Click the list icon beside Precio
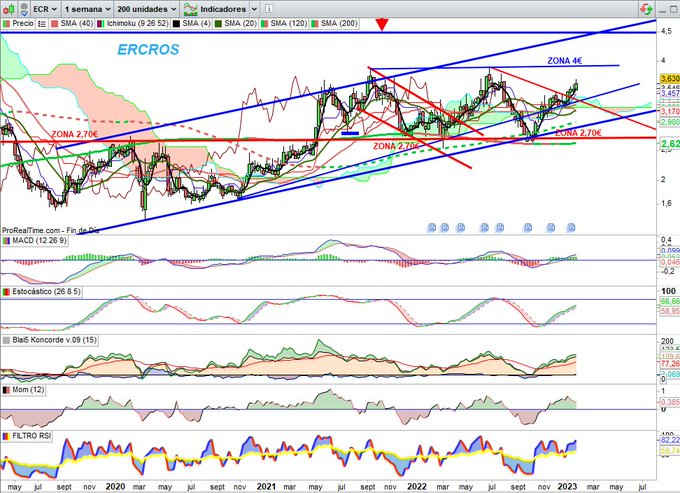 [42, 24]
